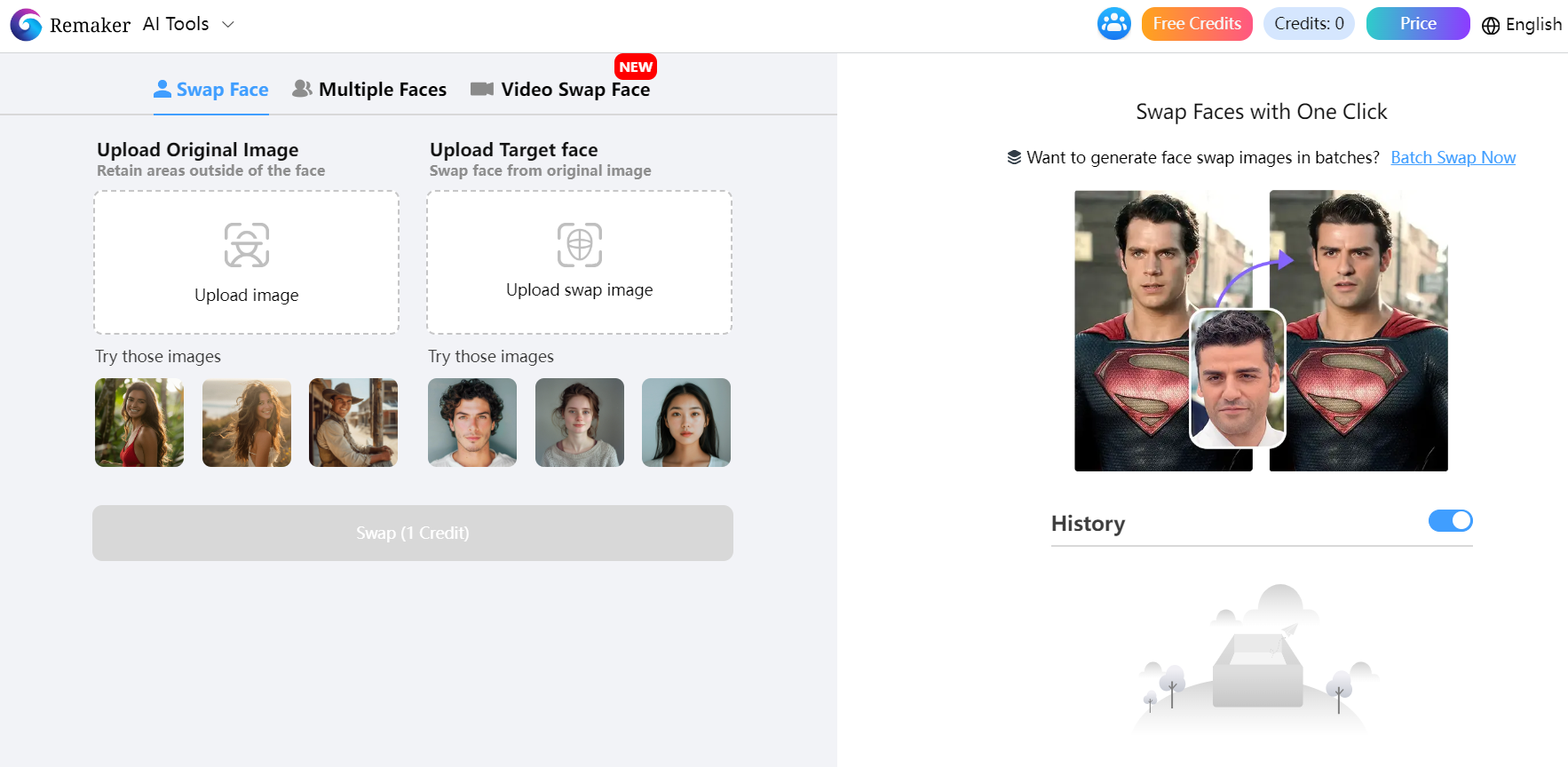
Task: Select the dark-haired woman target face
Action: [x=686, y=423]
